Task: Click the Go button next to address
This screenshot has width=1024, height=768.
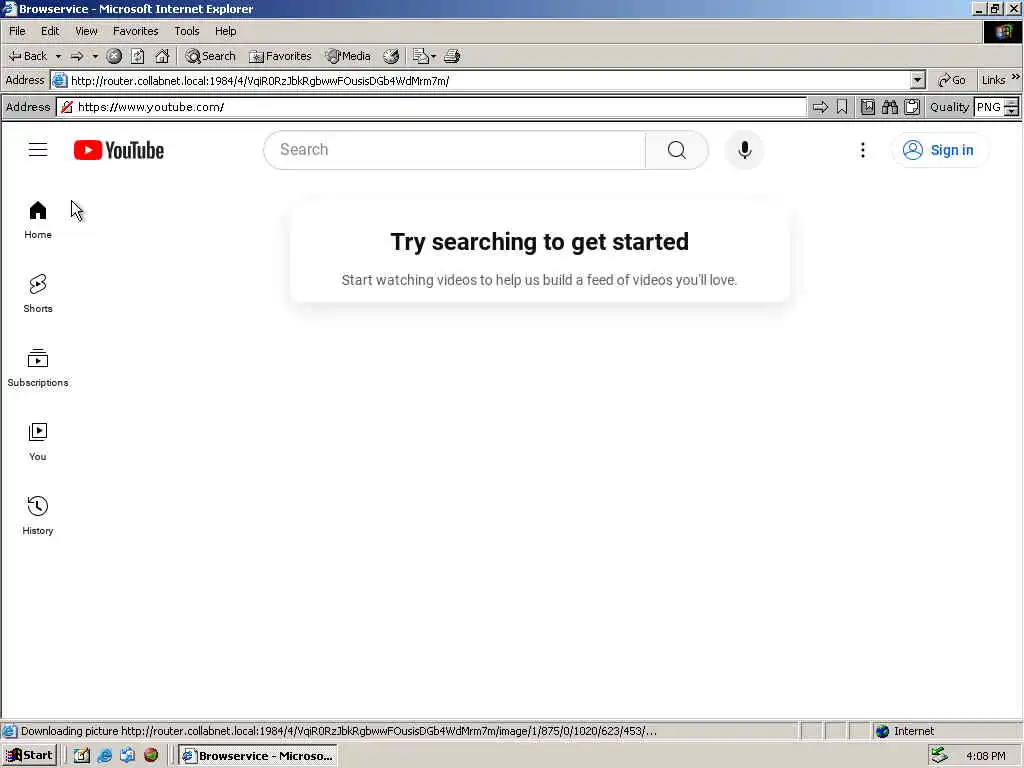Action: 952,80
